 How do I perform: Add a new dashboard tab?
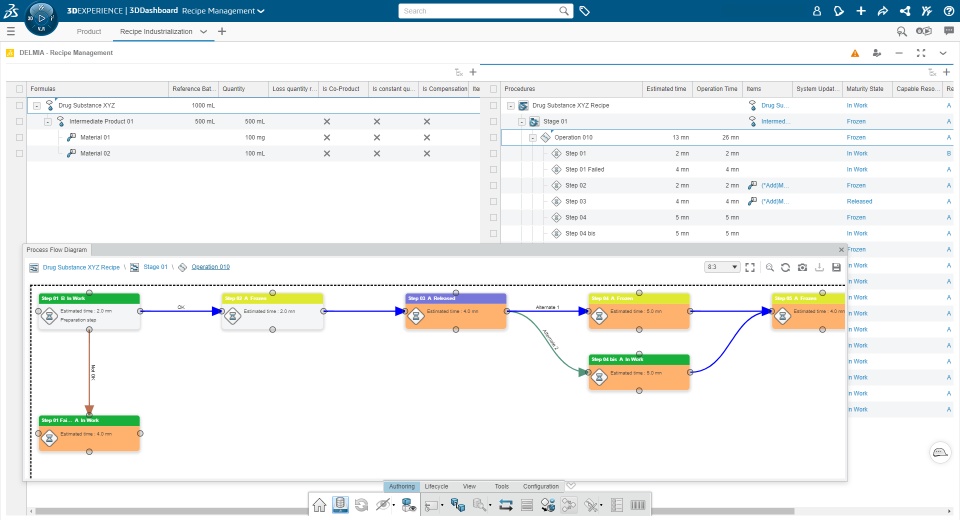click(x=222, y=31)
